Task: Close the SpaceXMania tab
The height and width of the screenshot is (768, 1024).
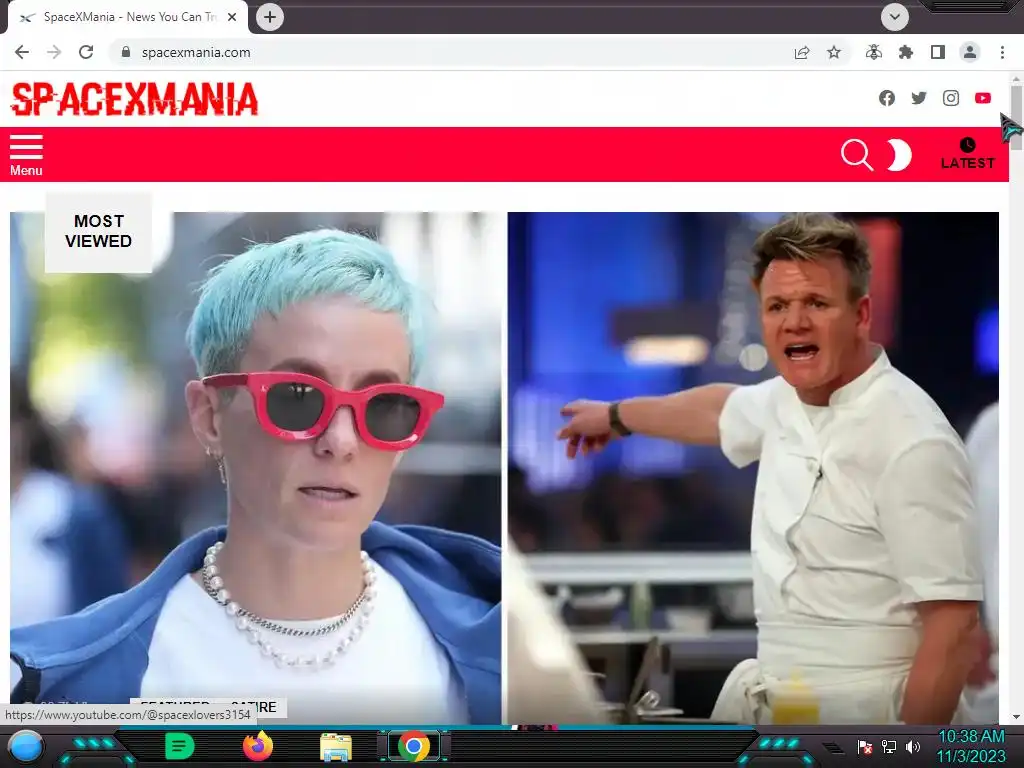Action: pyautogui.click(x=232, y=17)
